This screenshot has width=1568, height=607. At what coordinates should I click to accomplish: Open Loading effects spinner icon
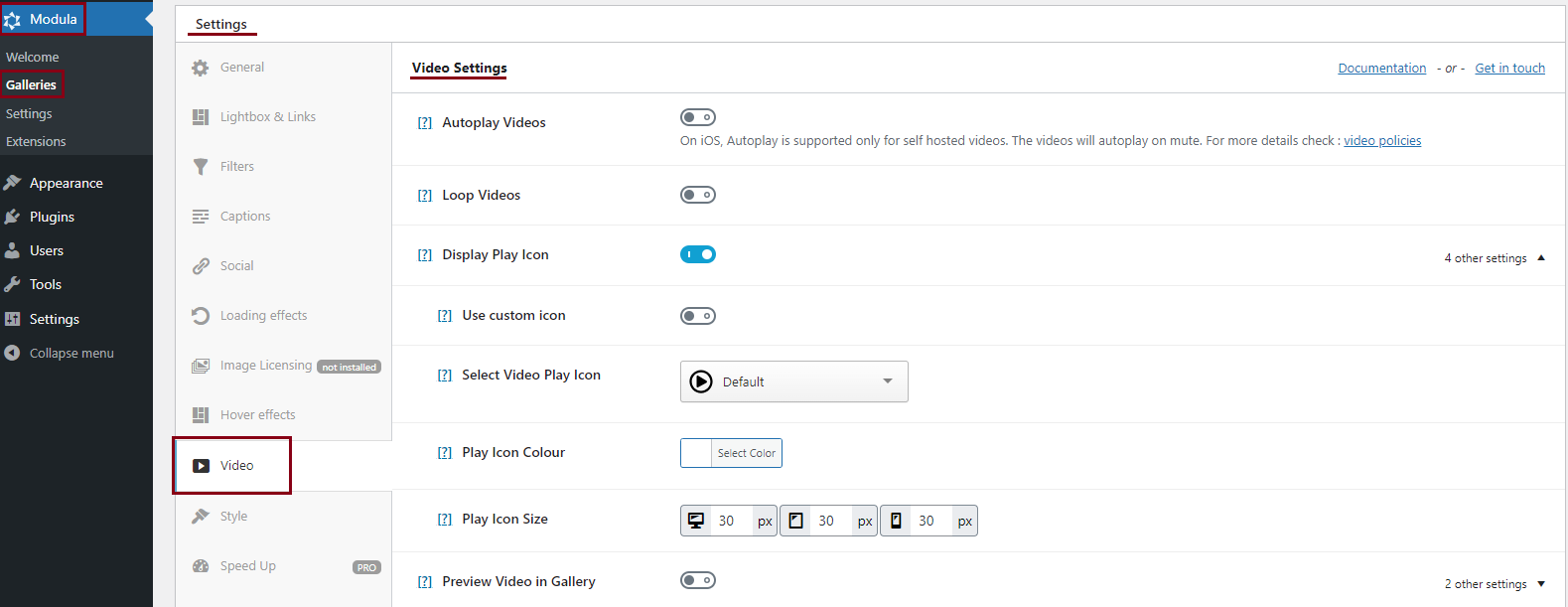click(201, 316)
